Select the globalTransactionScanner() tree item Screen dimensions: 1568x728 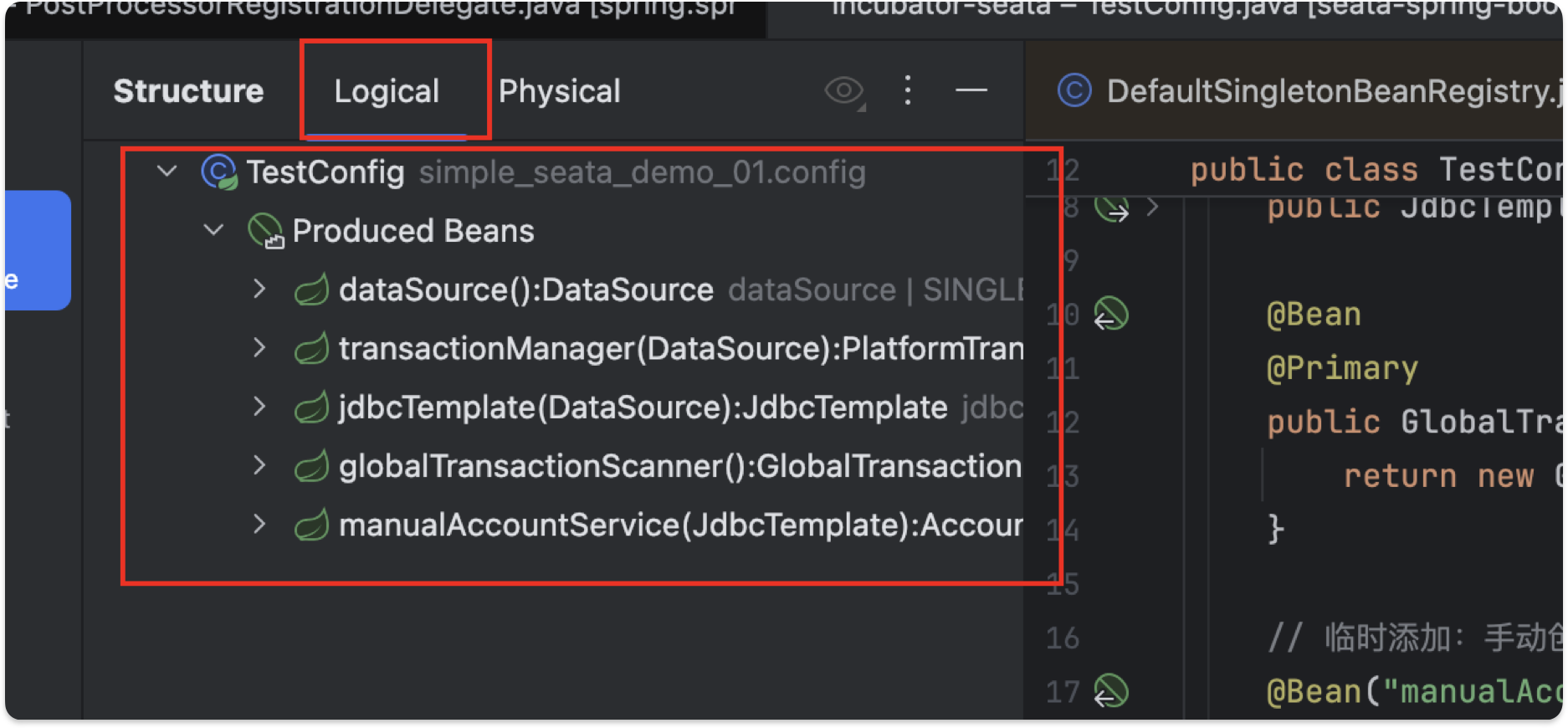pyautogui.click(x=679, y=467)
